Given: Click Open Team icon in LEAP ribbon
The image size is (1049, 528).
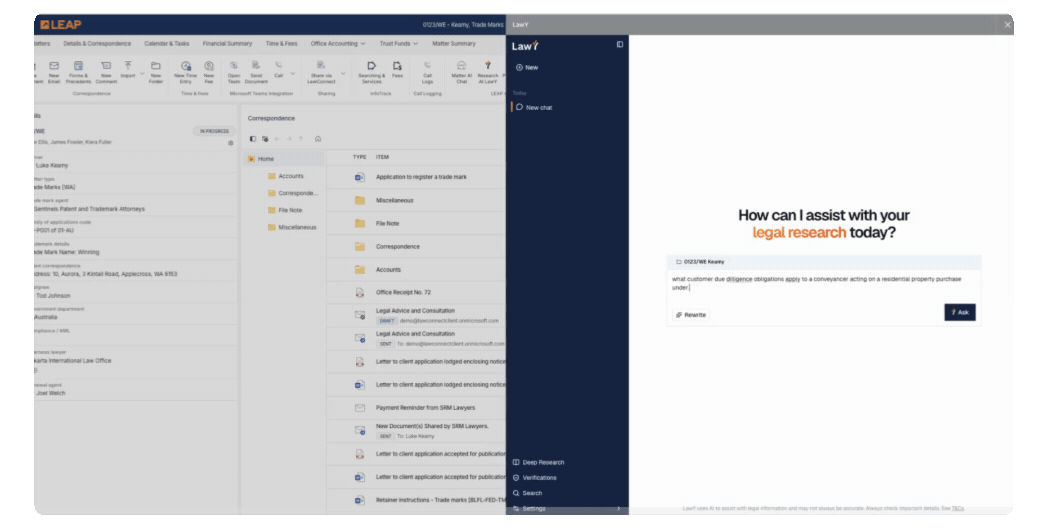Looking at the screenshot, I should tap(233, 66).
